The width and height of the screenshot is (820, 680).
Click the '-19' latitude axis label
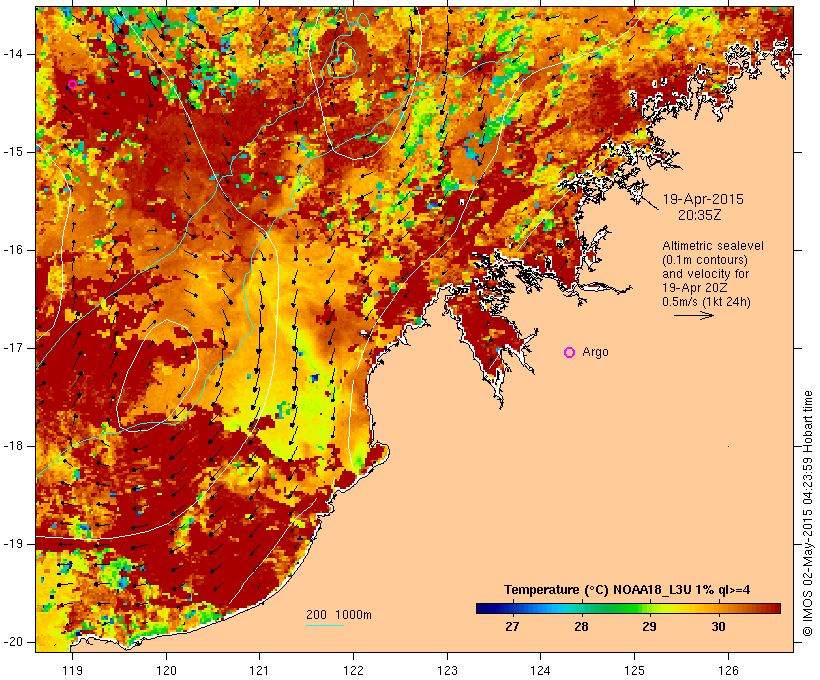coord(12,544)
